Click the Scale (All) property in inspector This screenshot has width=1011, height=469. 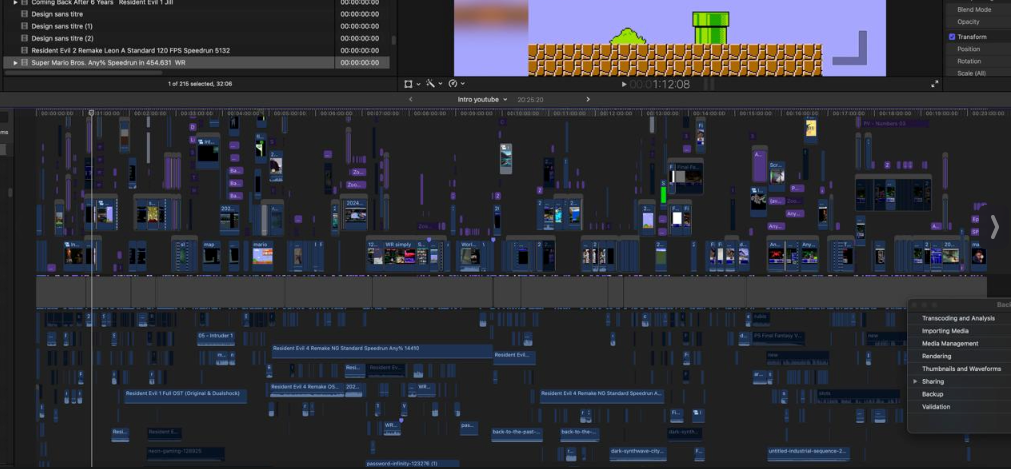coord(971,74)
